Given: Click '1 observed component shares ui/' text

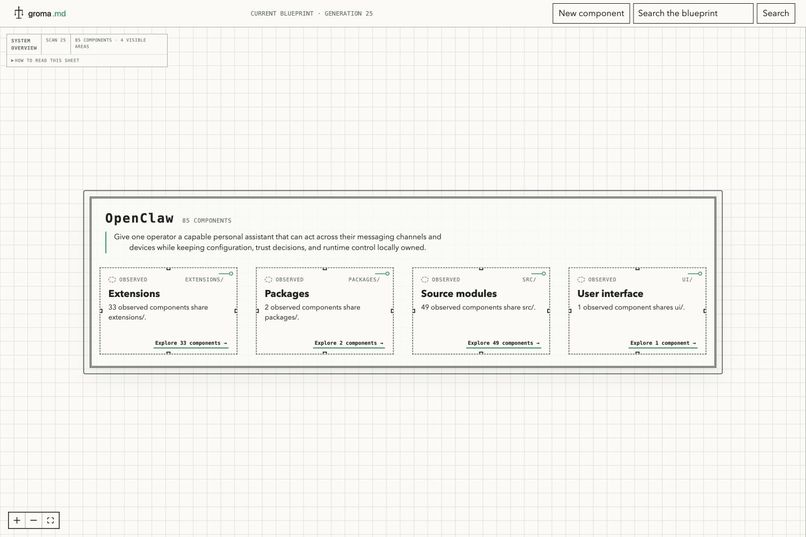Looking at the screenshot, I should (x=631, y=307).
